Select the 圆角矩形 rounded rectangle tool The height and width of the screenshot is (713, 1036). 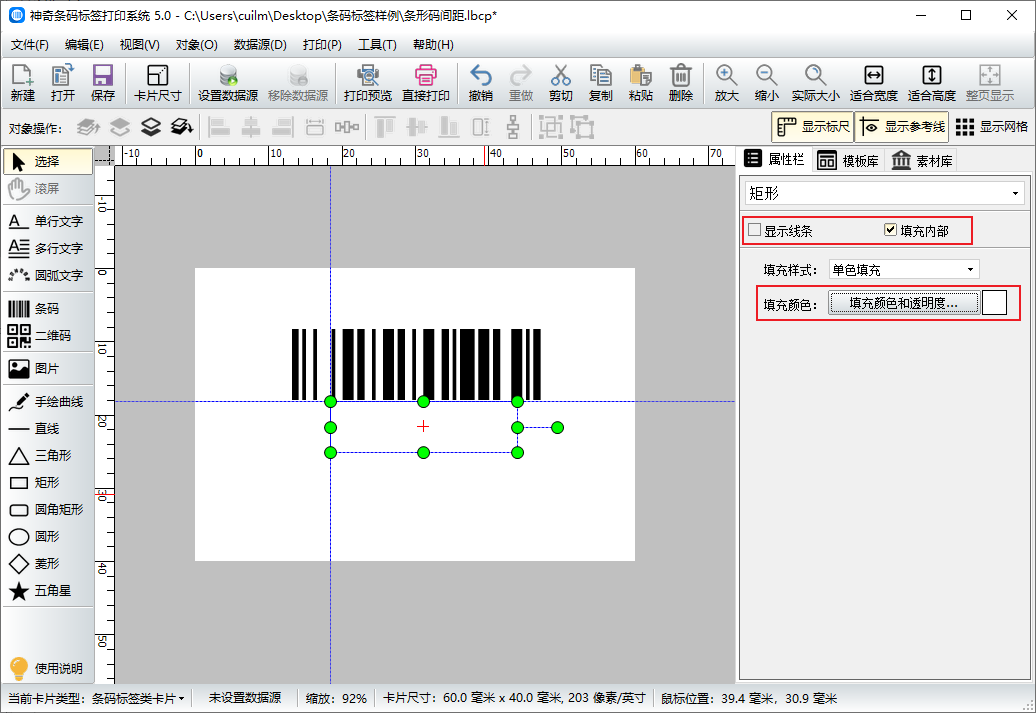pyautogui.click(x=48, y=509)
